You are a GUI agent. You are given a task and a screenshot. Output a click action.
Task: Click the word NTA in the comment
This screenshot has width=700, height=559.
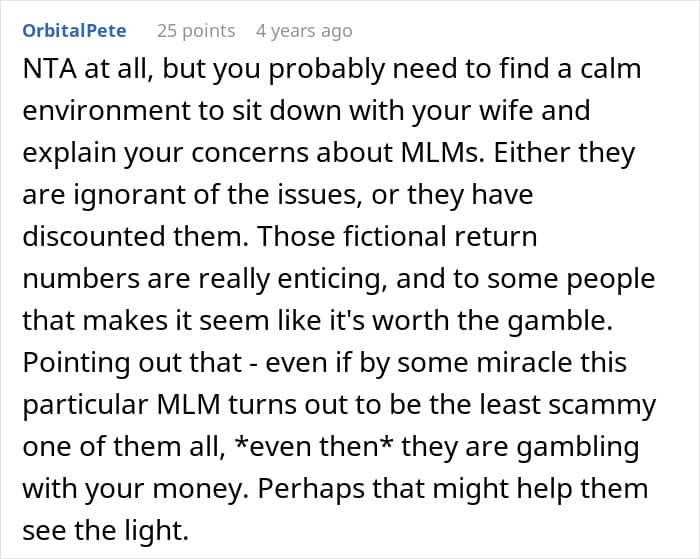pos(49,69)
